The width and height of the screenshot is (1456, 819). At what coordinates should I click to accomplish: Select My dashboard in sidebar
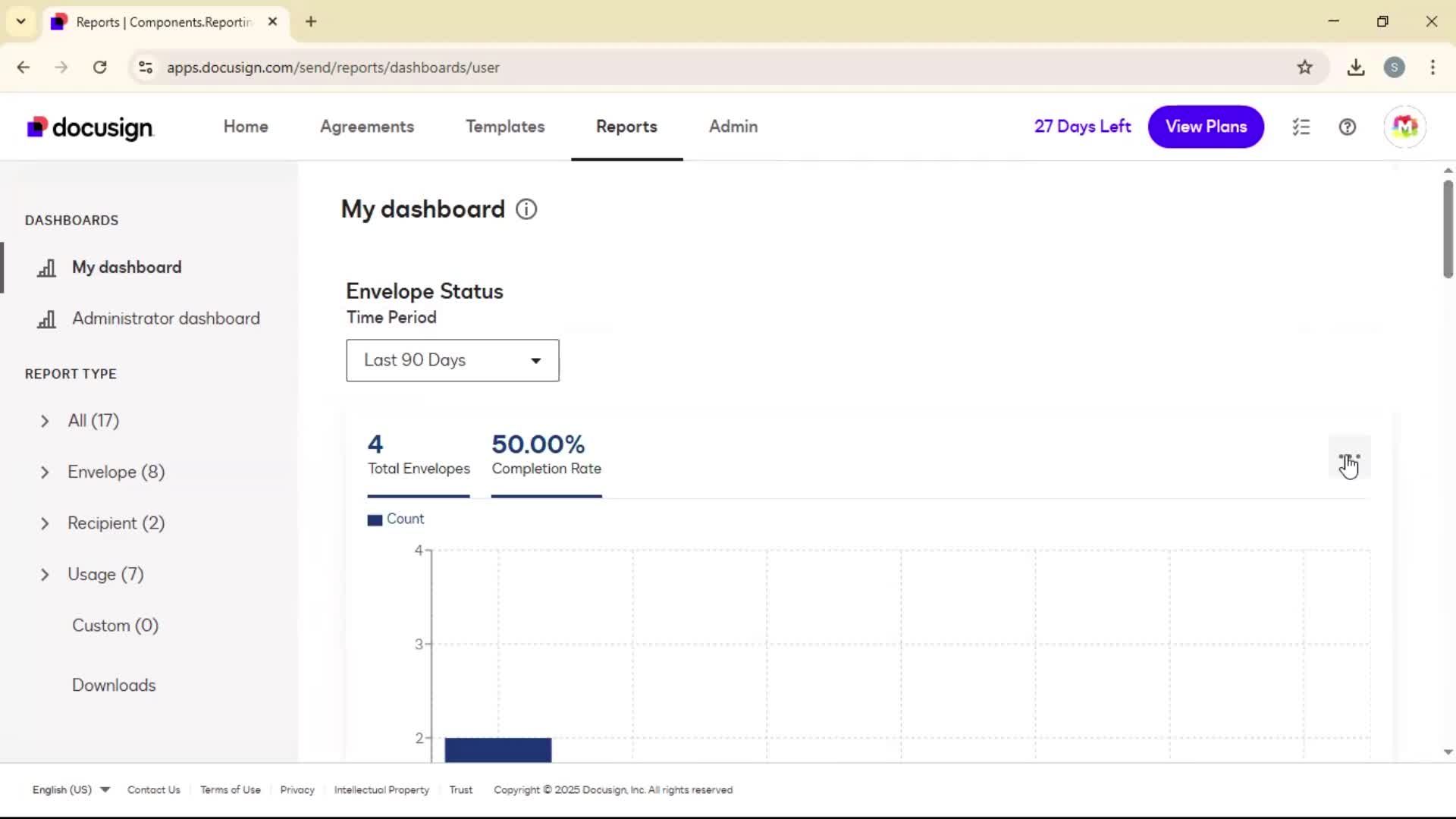tap(127, 267)
